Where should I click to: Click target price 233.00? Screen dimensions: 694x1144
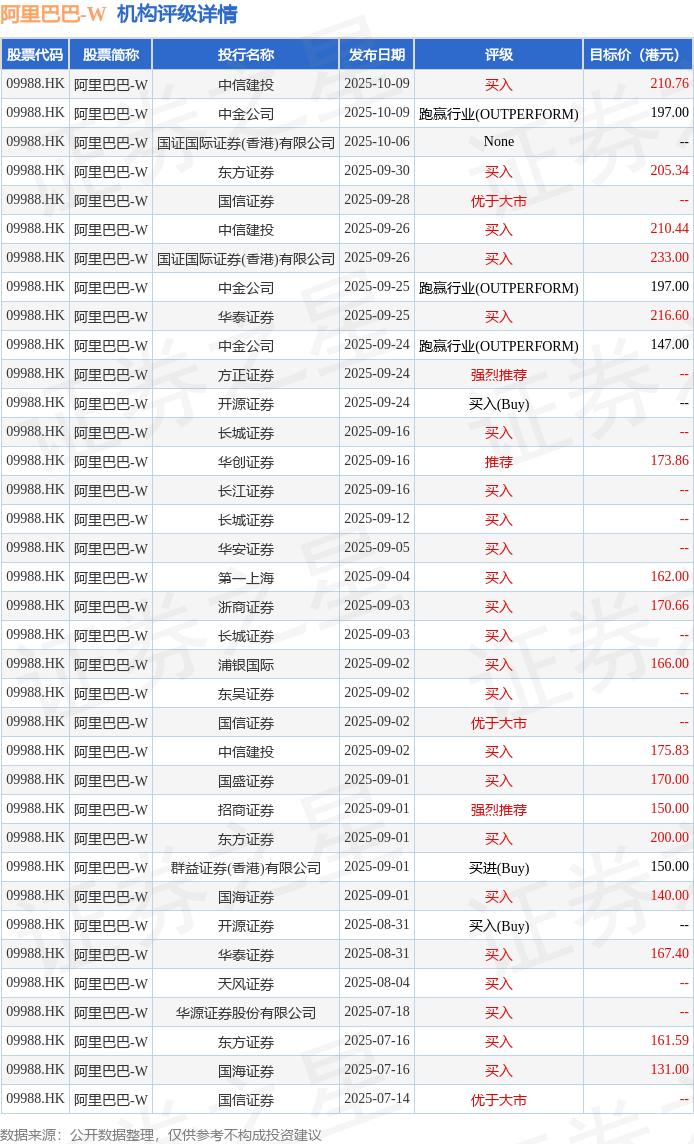coord(669,258)
